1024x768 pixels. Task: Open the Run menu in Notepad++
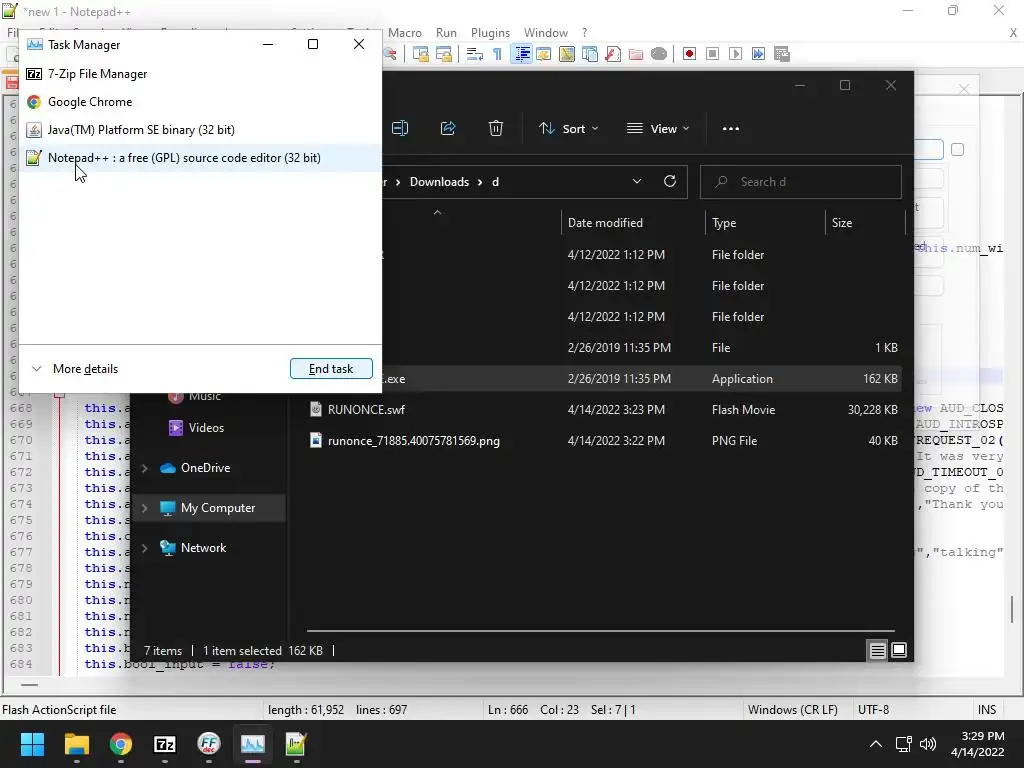pyautogui.click(x=446, y=33)
